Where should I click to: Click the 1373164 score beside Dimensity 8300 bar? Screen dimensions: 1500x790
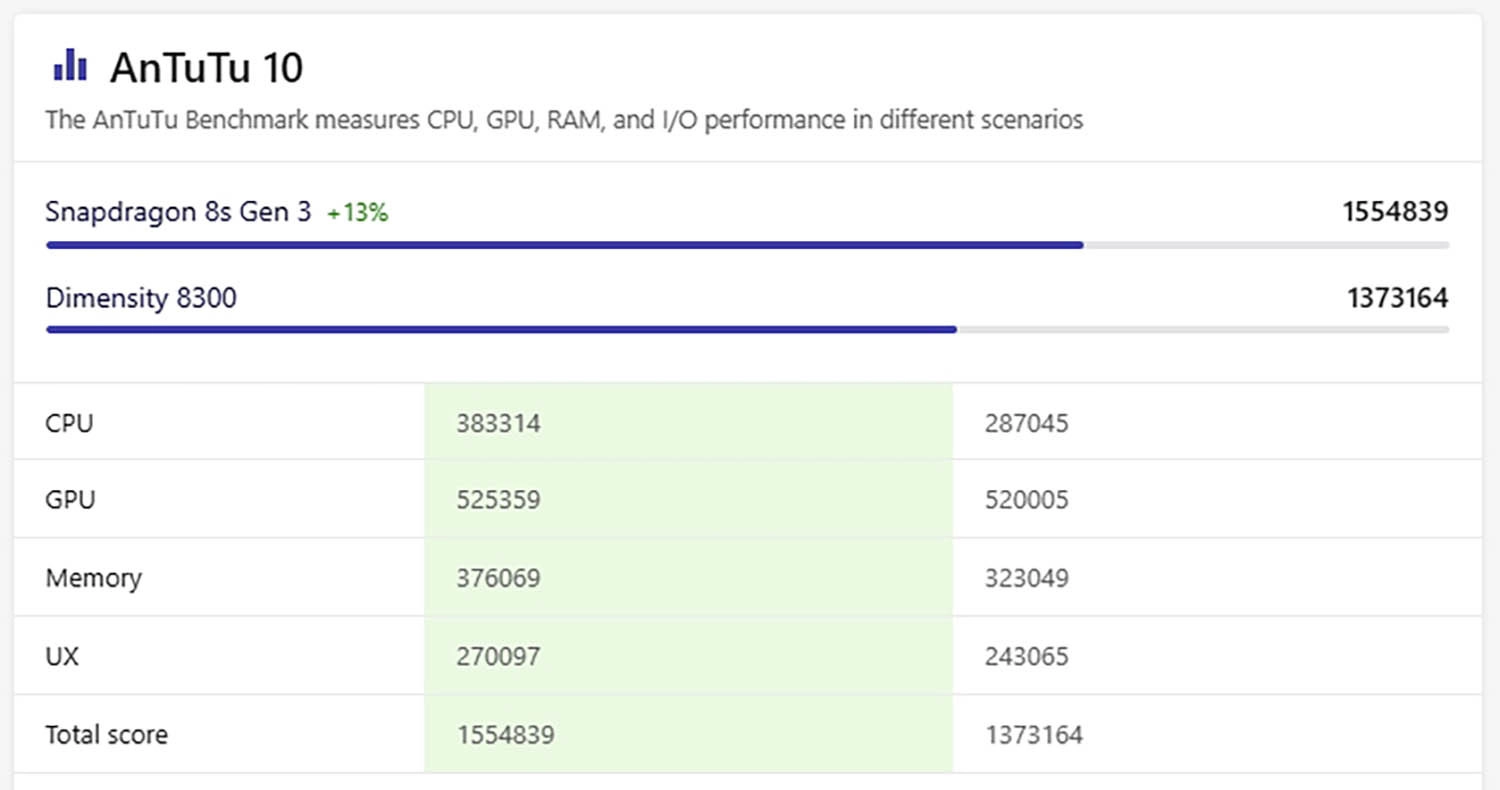pyautogui.click(x=1397, y=298)
